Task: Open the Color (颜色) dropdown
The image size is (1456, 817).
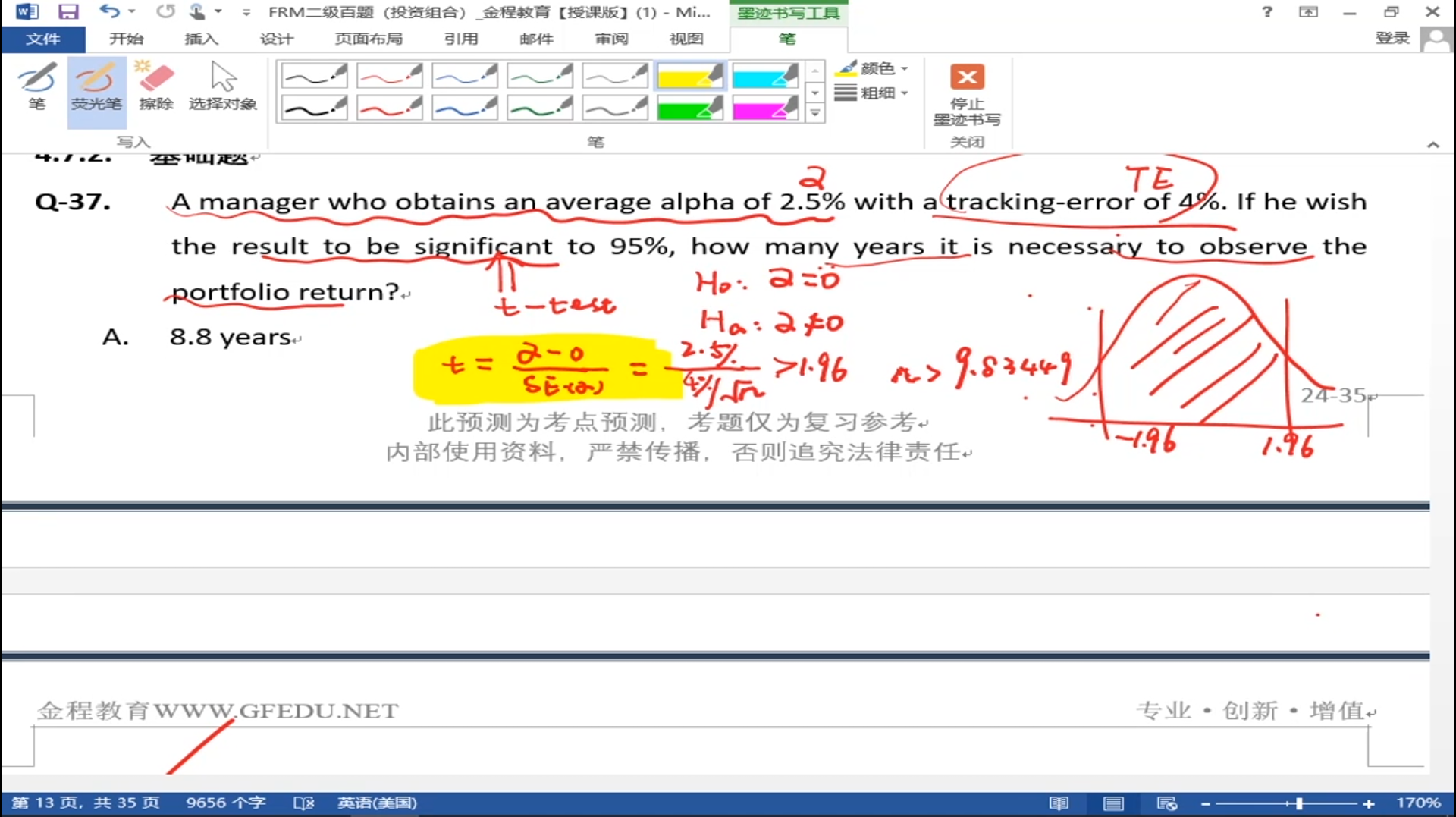Action: click(871, 68)
